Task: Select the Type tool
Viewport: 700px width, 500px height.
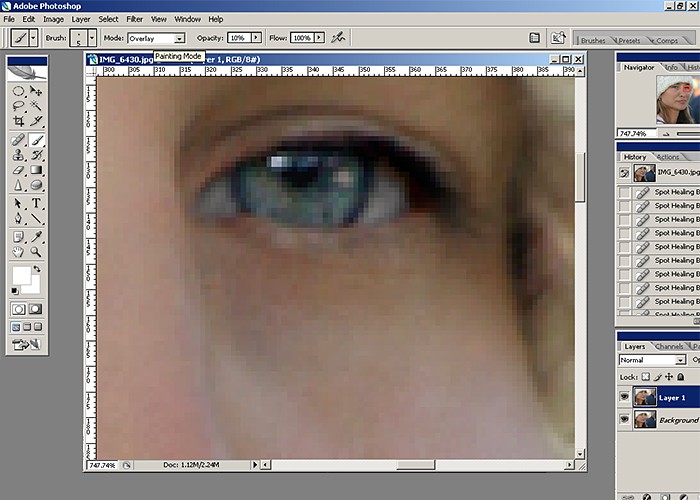Action: click(x=36, y=204)
